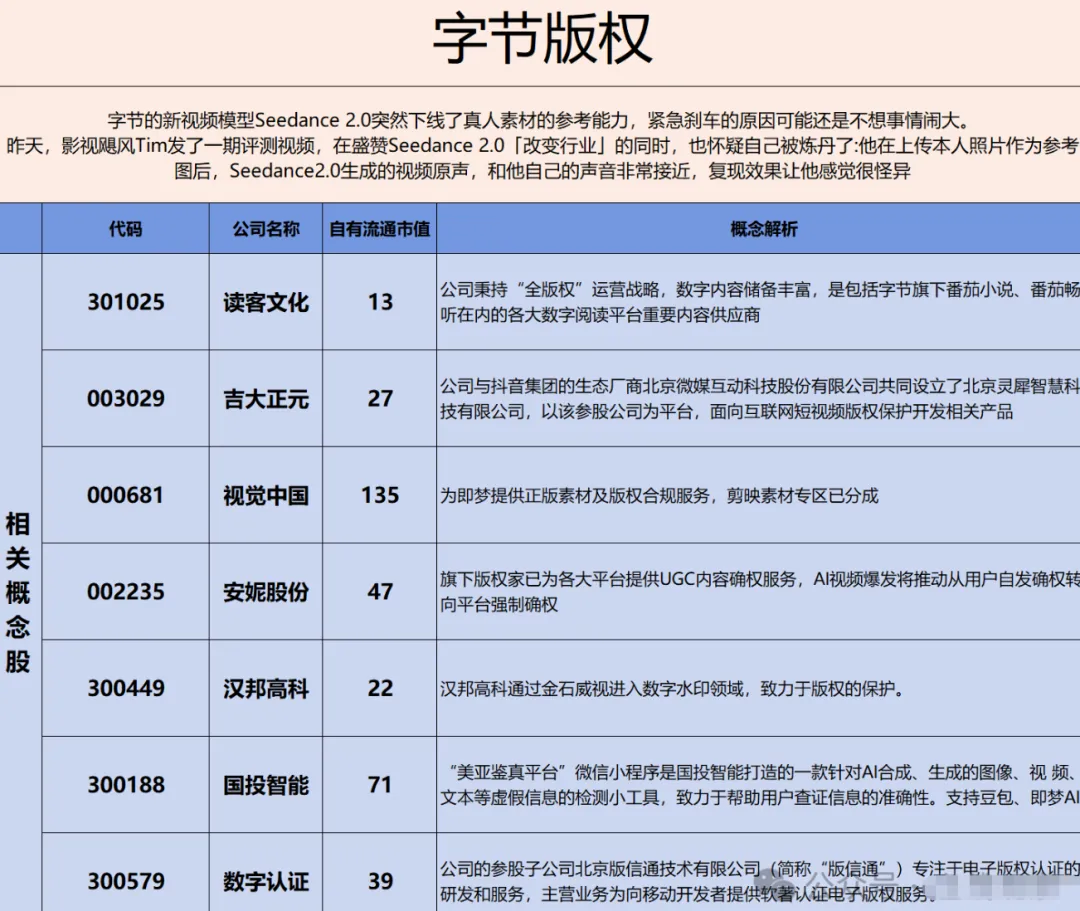Viewport: 1080px width, 911px height.
Task: Click the 读客文化 concept description text
Action: [x=760, y=302]
